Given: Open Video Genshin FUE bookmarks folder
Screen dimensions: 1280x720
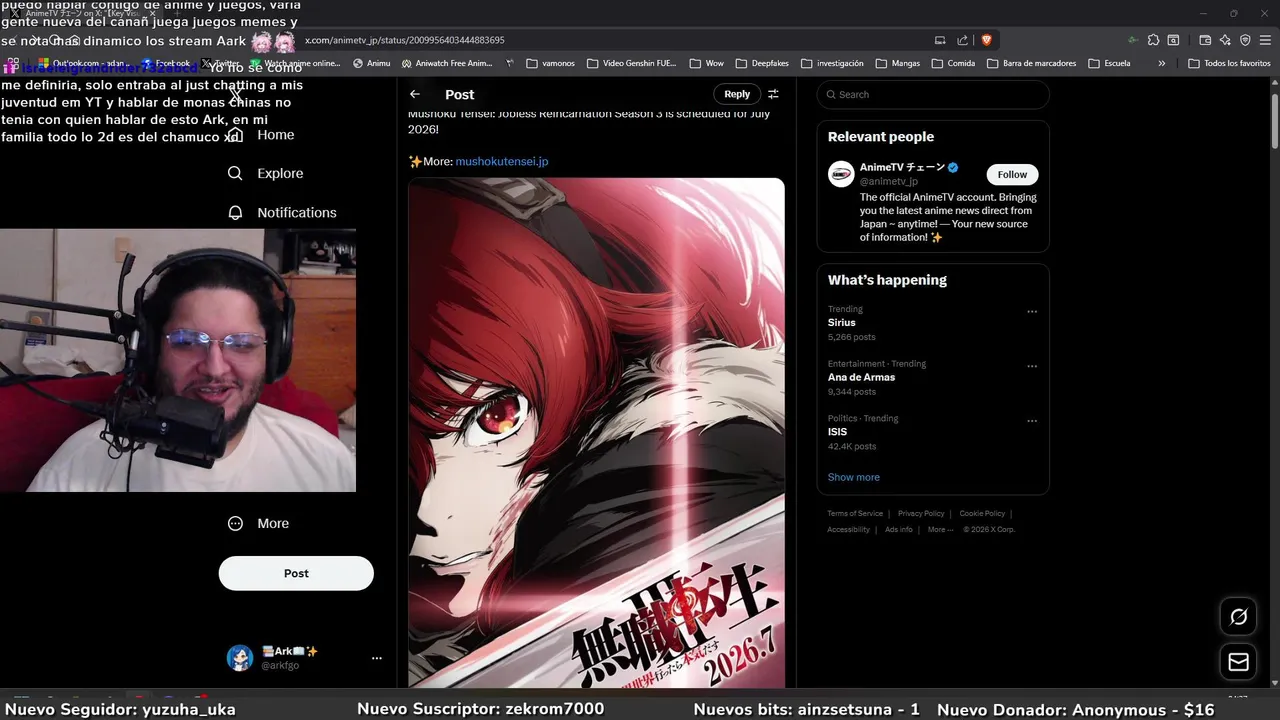Looking at the screenshot, I should point(631,63).
